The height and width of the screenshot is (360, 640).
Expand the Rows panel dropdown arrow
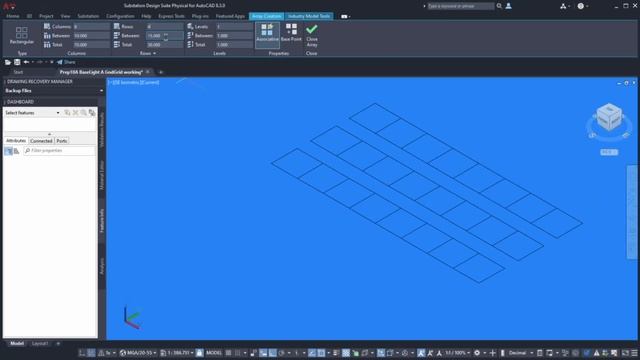pyautogui.click(x=154, y=53)
